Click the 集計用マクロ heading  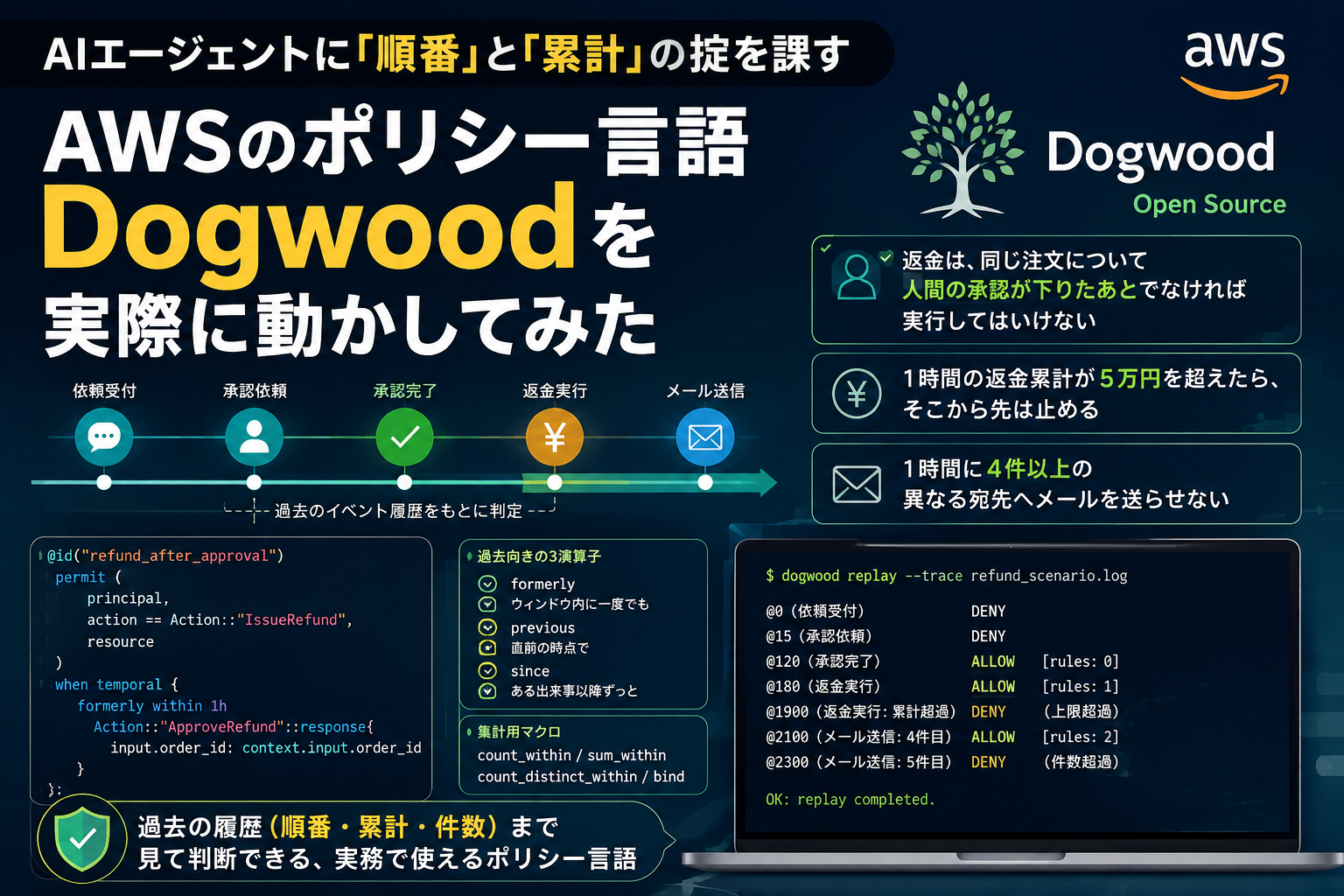point(519,731)
